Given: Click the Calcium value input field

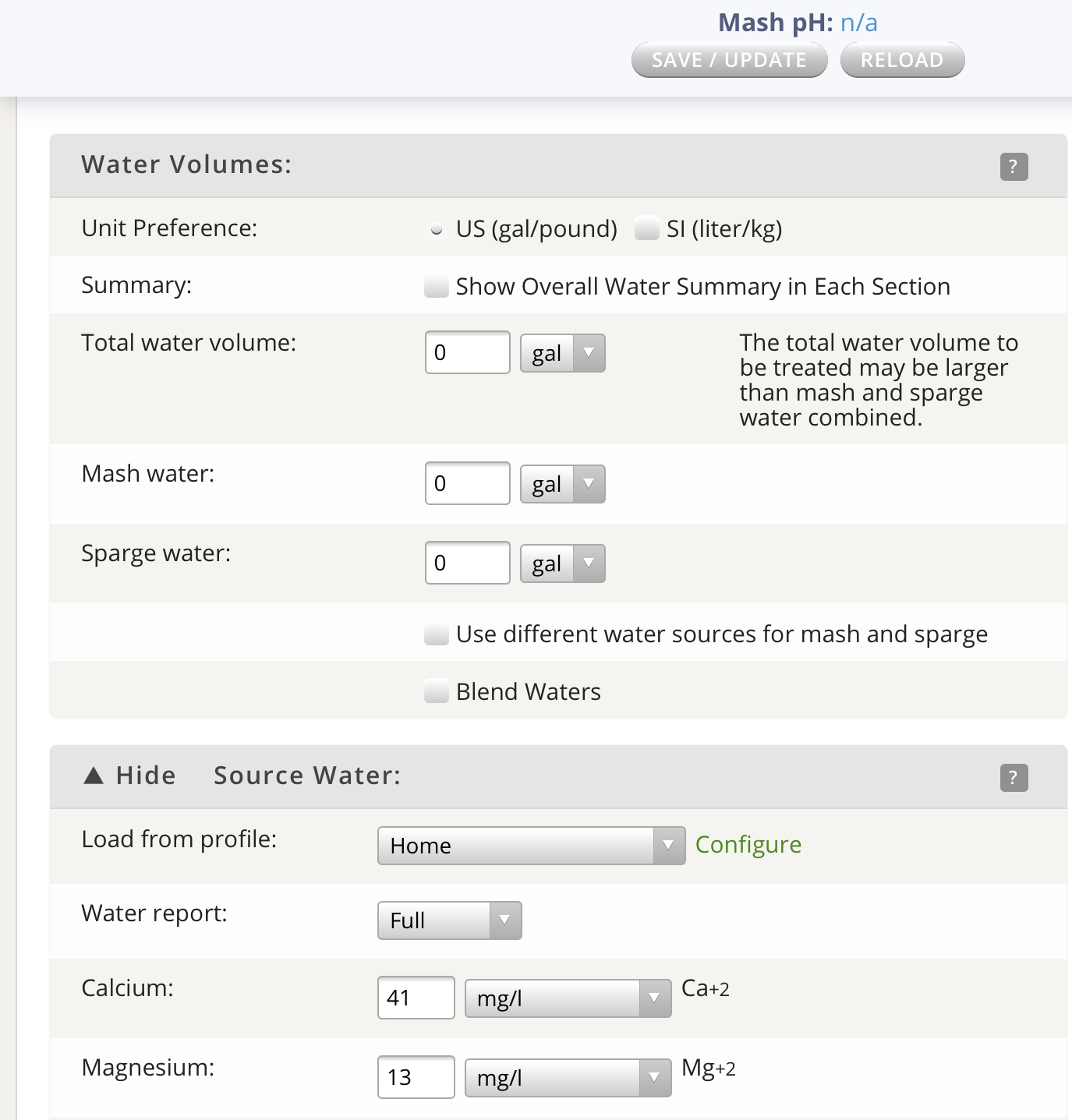Looking at the screenshot, I should coord(416,998).
